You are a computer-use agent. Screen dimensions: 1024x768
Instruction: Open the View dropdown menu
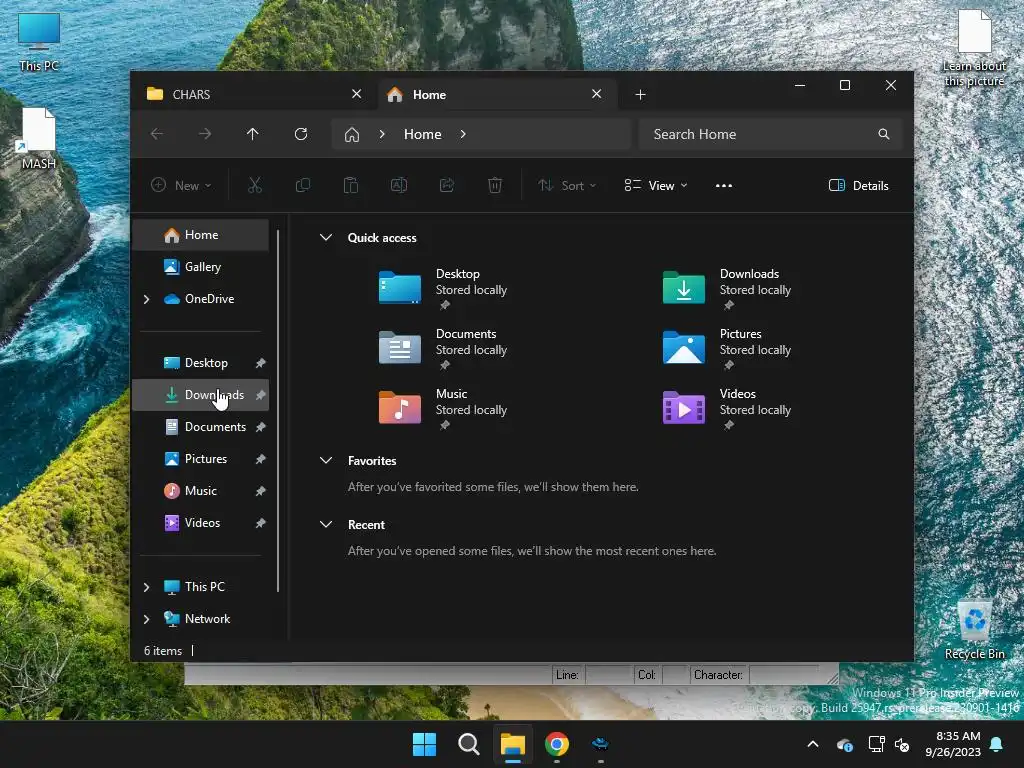pyautogui.click(x=656, y=185)
